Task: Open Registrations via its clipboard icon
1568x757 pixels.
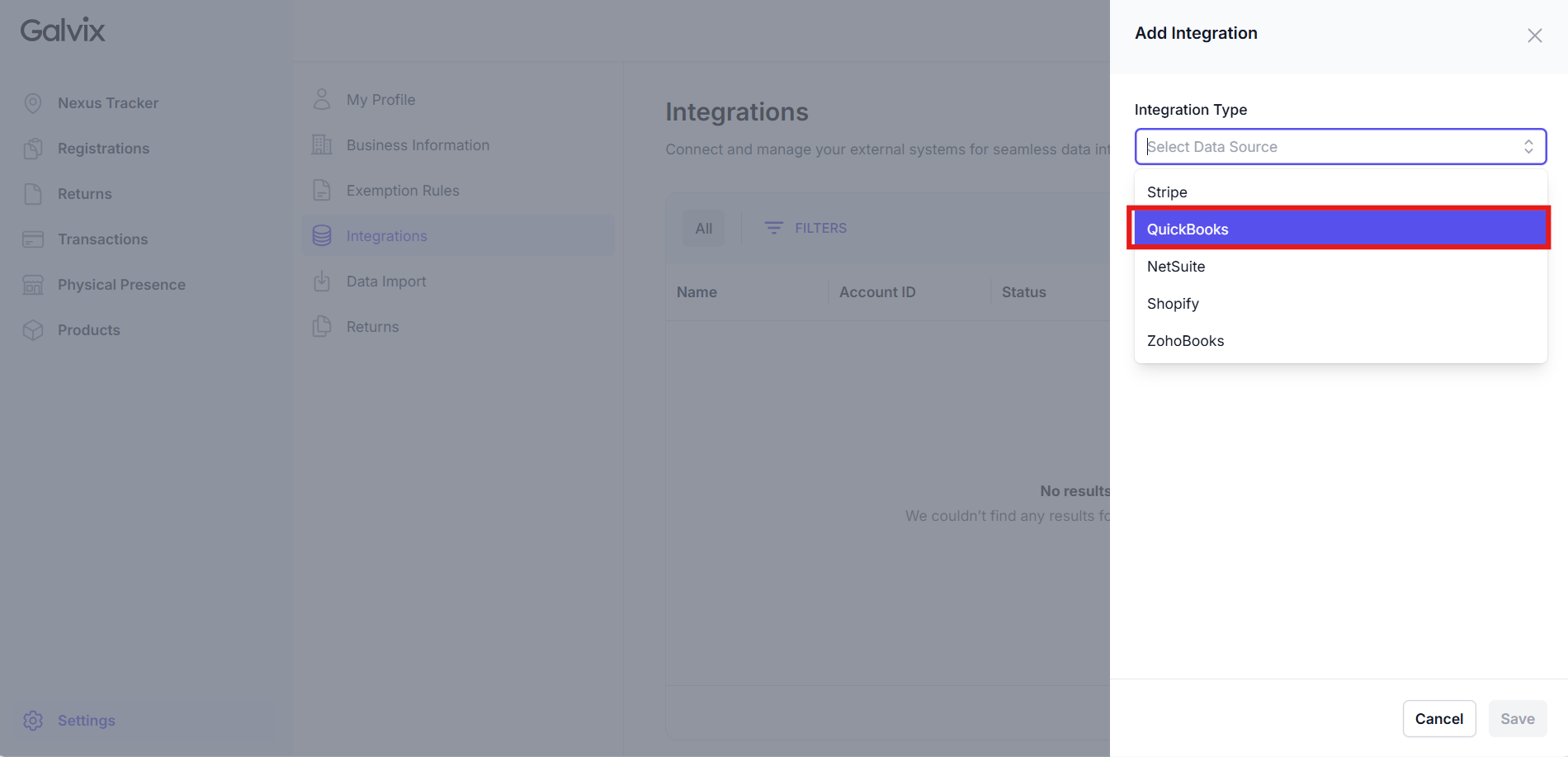Action: [33, 149]
